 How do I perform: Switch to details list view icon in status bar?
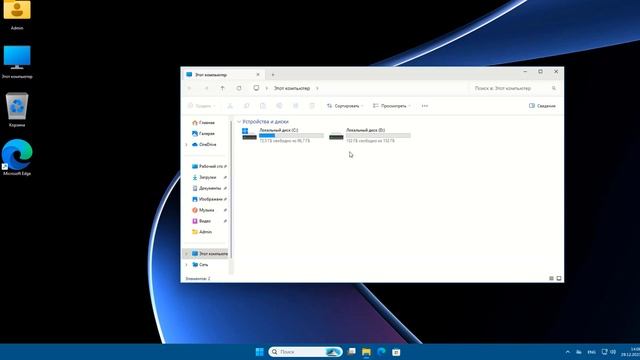coord(551,278)
